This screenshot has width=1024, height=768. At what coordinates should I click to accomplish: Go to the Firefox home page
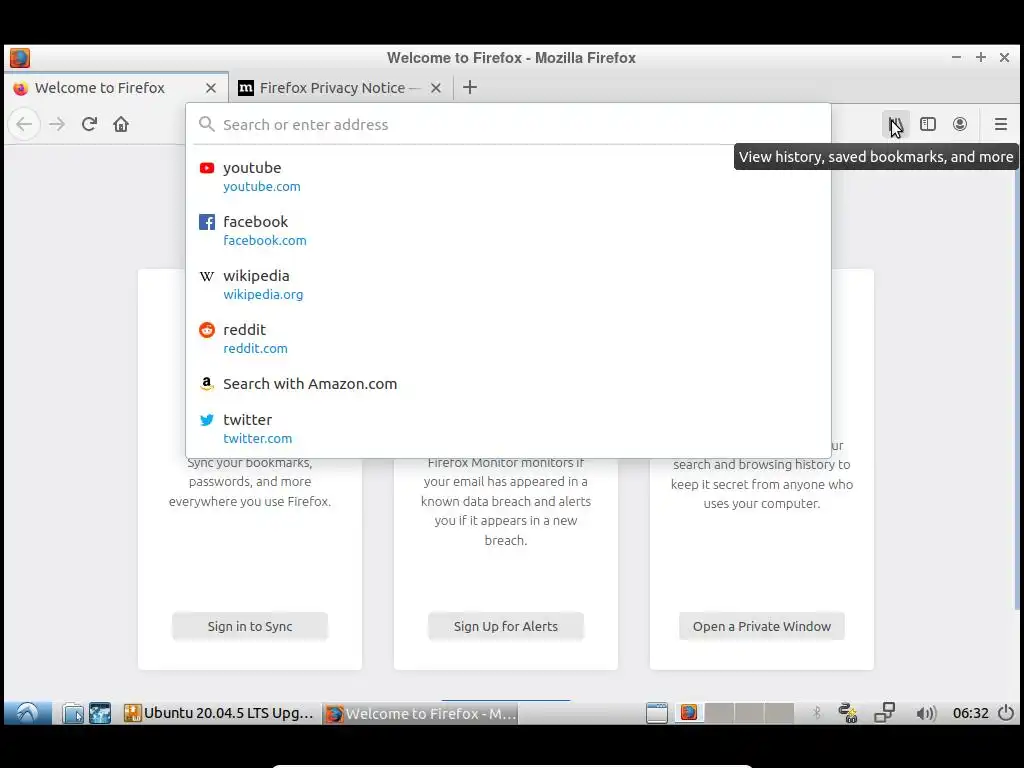point(121,124)
